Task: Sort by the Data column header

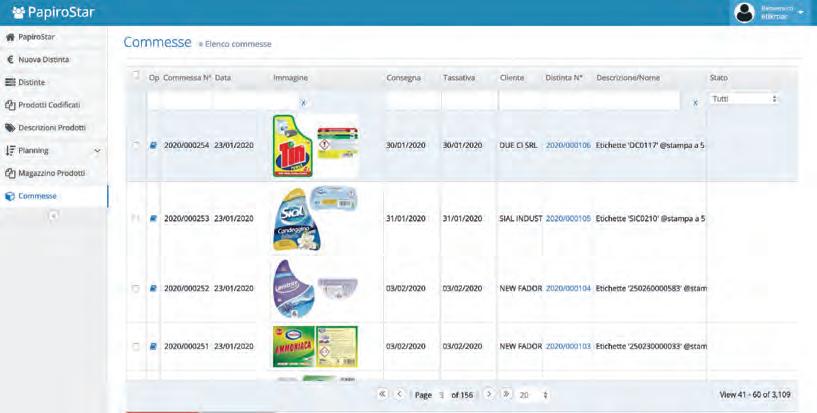Action: tap(222, 78)
